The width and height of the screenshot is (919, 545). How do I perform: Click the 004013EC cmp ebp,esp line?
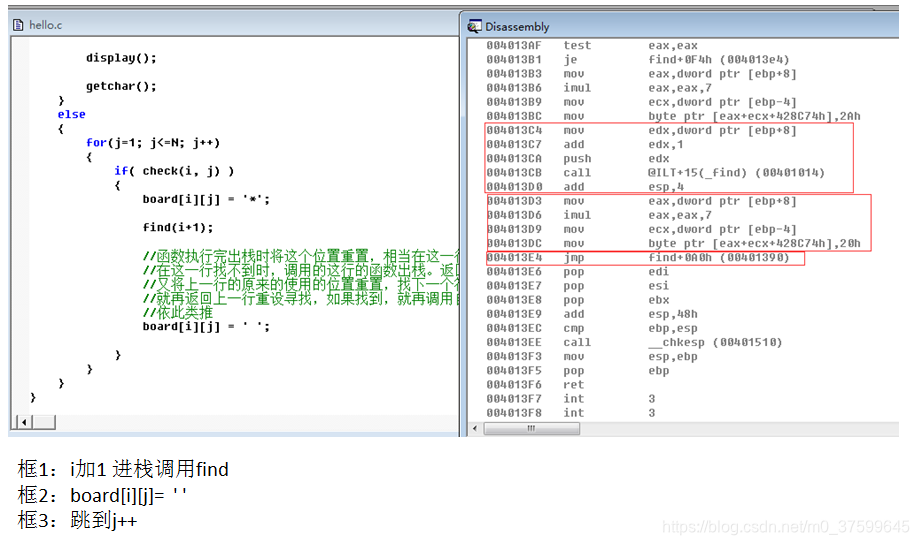(592, 328)
